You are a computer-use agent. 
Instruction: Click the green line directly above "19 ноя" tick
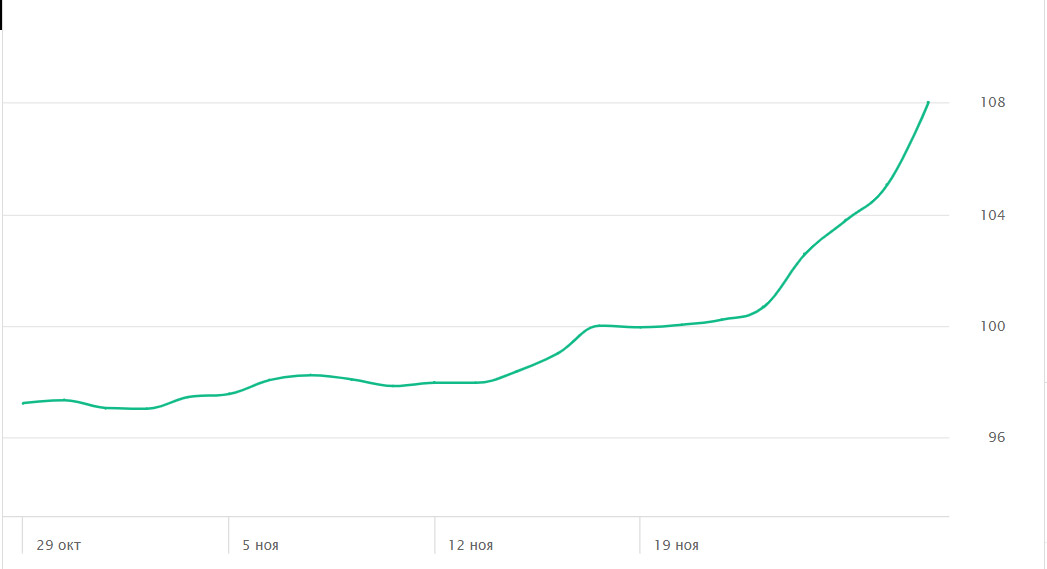[x=640, y=327]
